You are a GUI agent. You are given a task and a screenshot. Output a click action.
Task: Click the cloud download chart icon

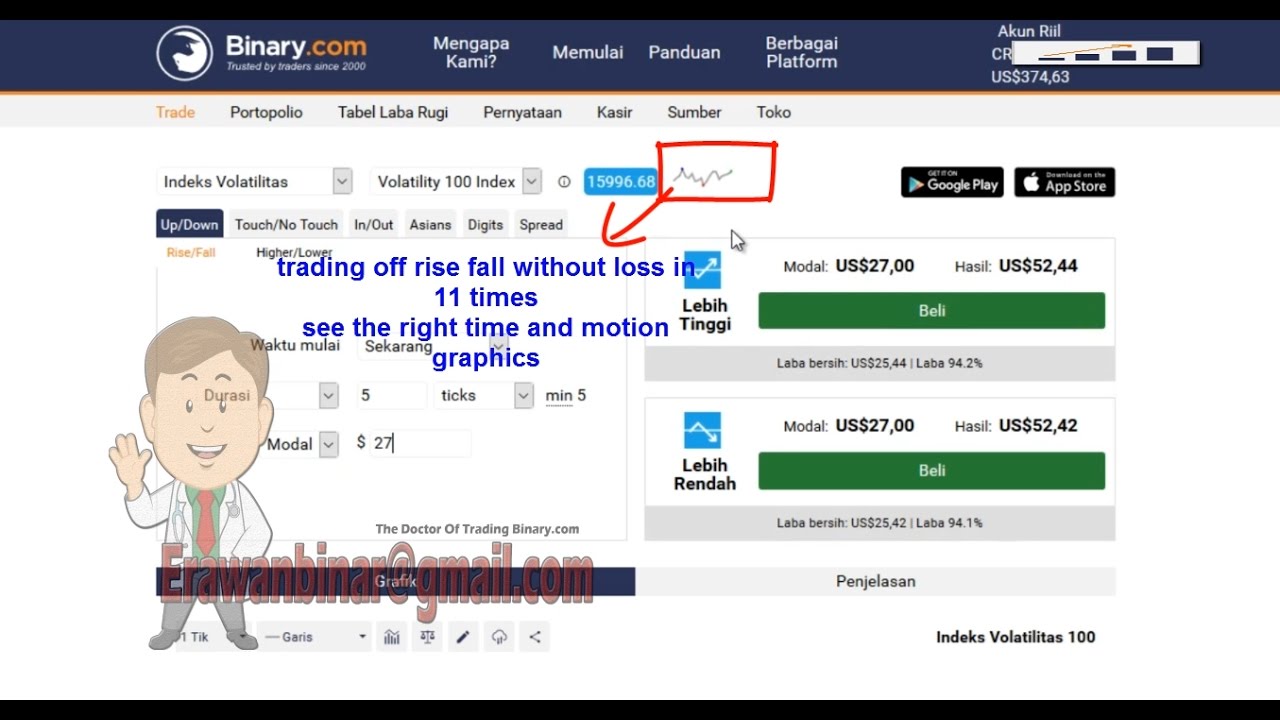[x=499, y=637]
